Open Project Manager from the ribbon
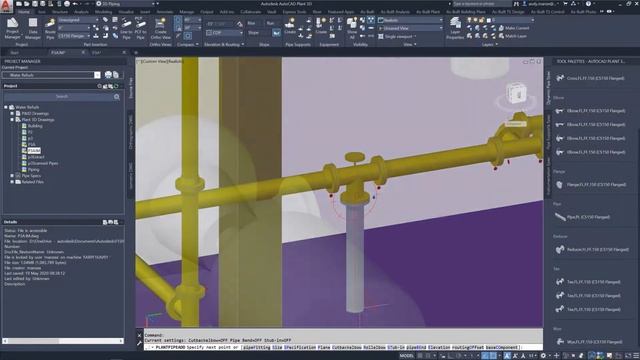This screenshot has height=360, width=640. click(12, 28)
